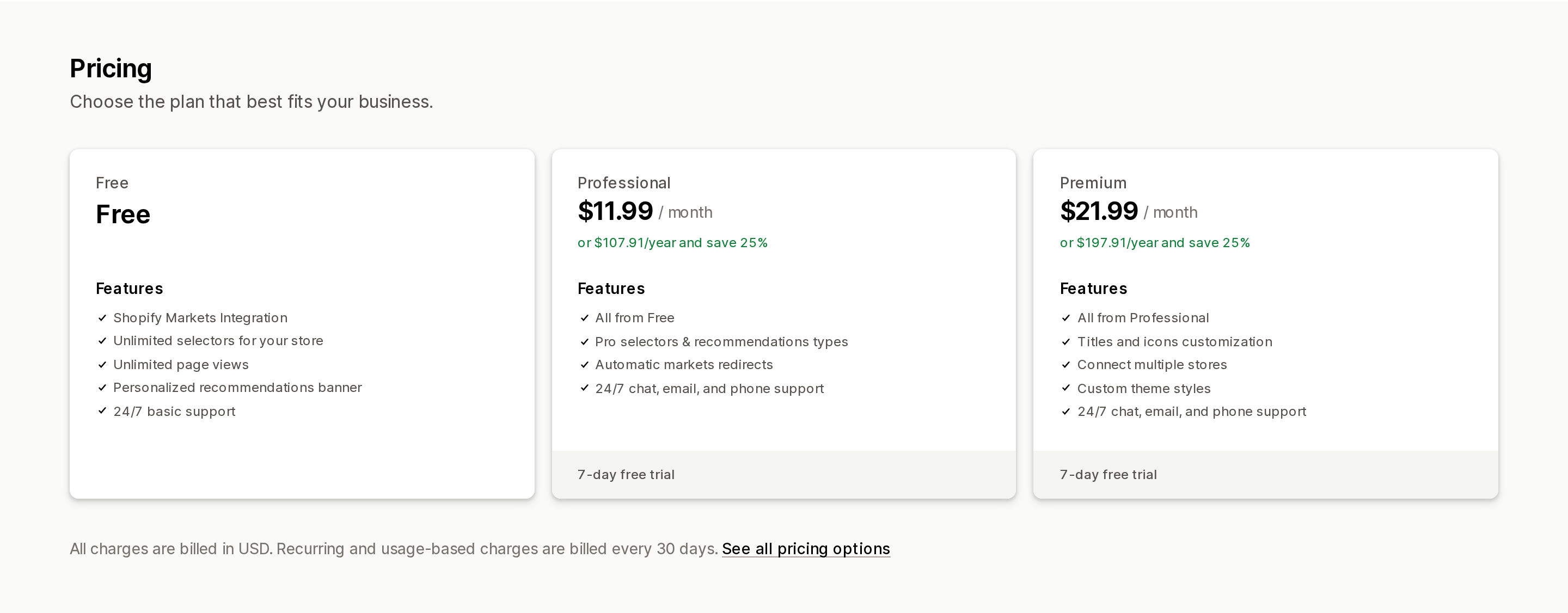This screenshot has width=1568, height=613.
Task: Click the Free plan card title
Action: [x=112, y=182]
